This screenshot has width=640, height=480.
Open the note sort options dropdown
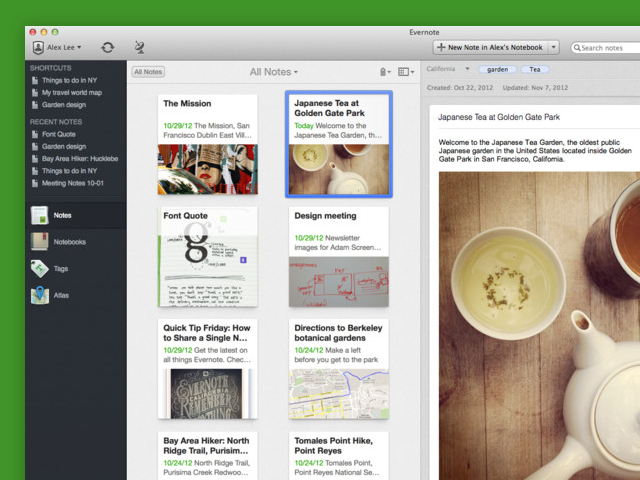[385, 72]
